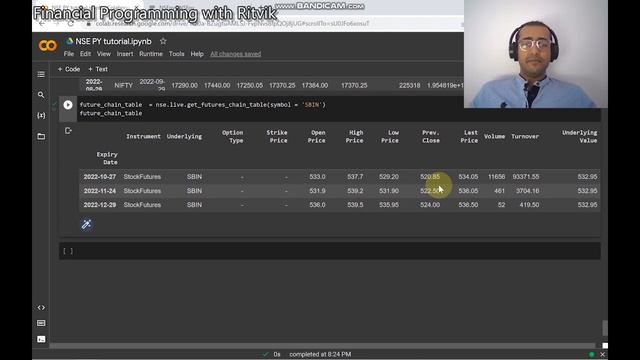Open the terminal icon
640x360 pixels.
click(41, 339)
